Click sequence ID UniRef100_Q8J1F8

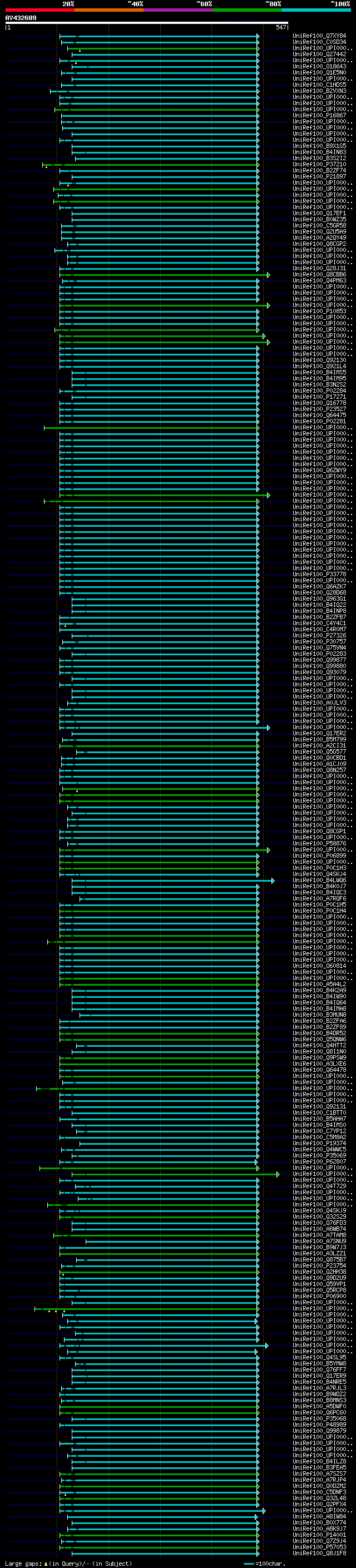[x=319, y=1553]
